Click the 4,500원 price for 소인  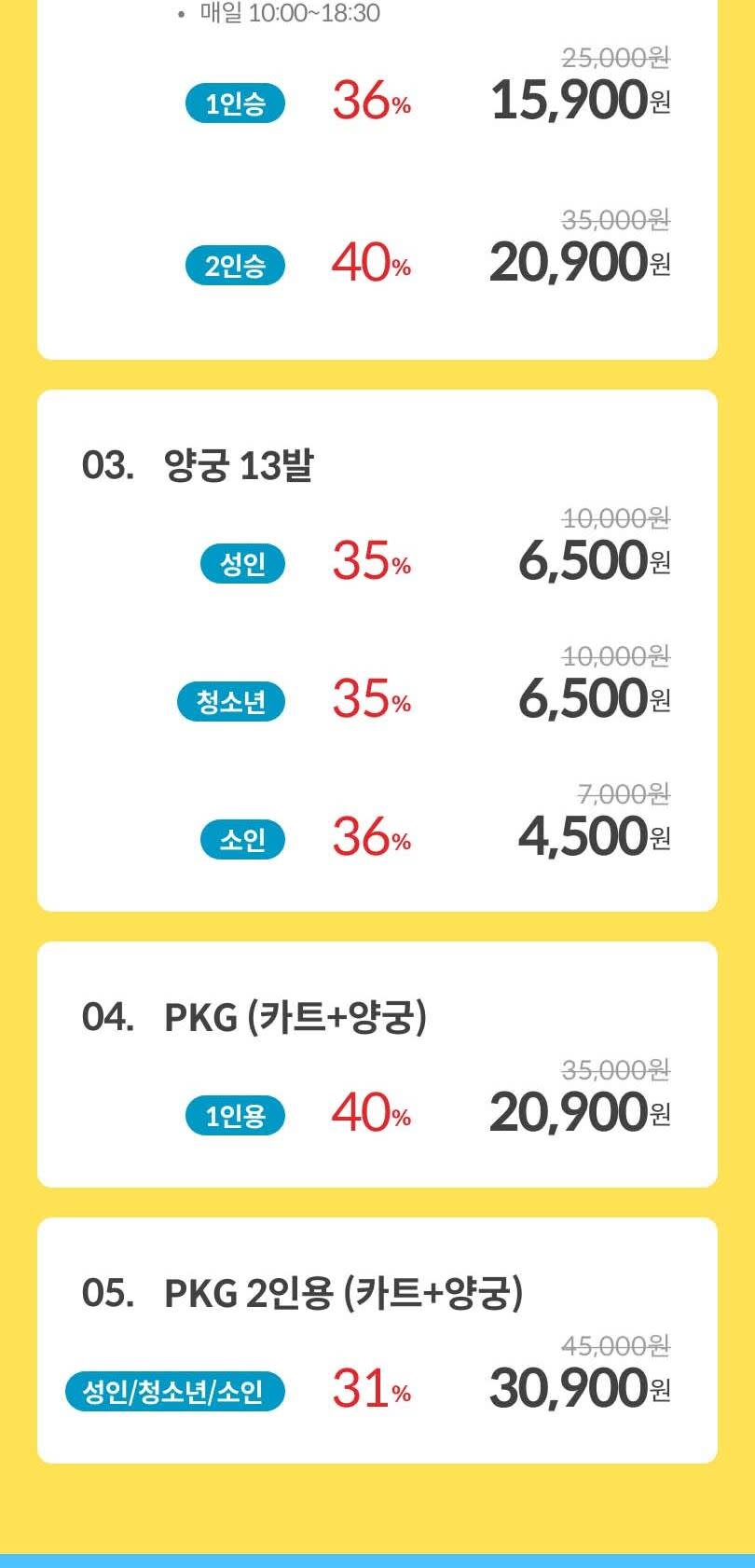click(593, 836)
